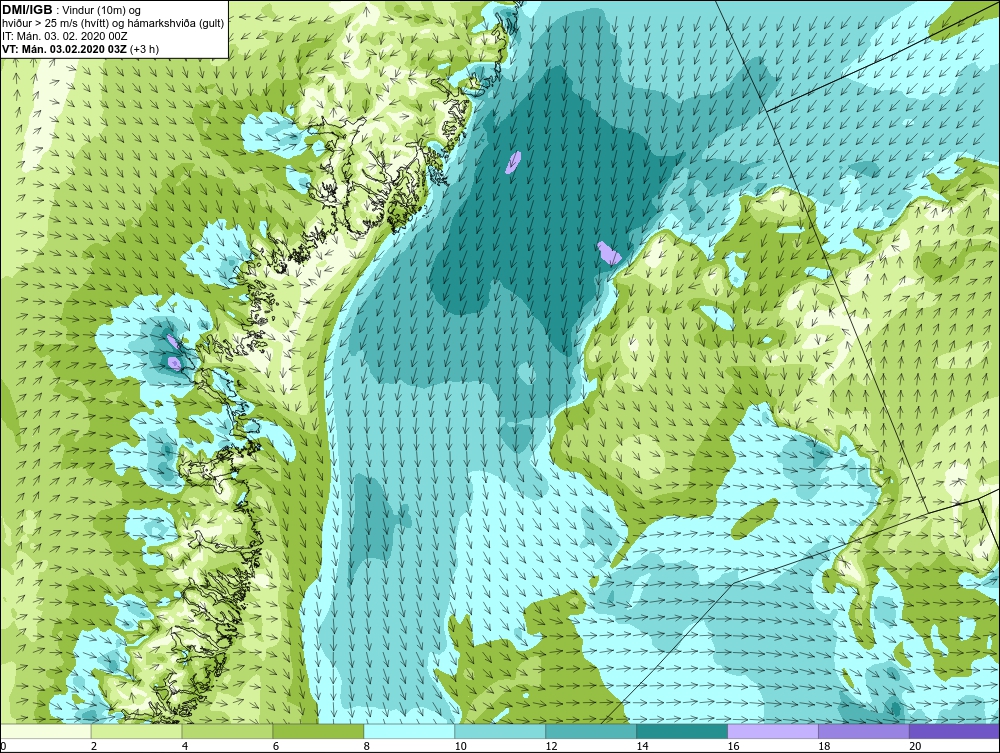Pick the medium teal 12–14 m/s legend swatch

[591, 731]
